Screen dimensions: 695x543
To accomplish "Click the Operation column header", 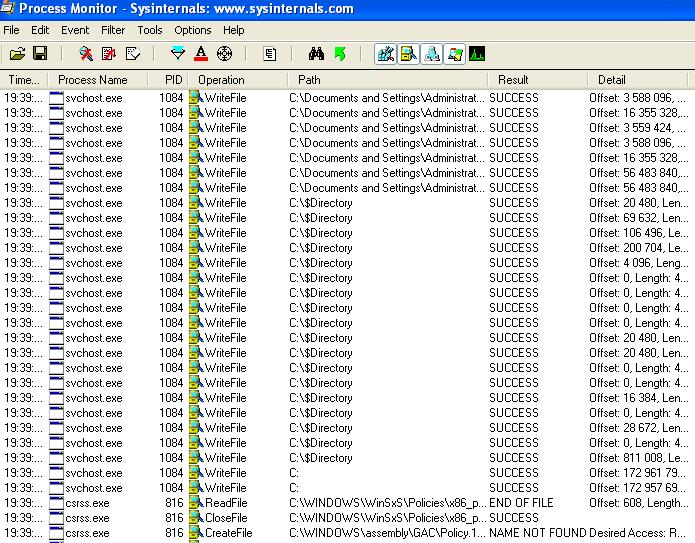I will coord(238,80).
